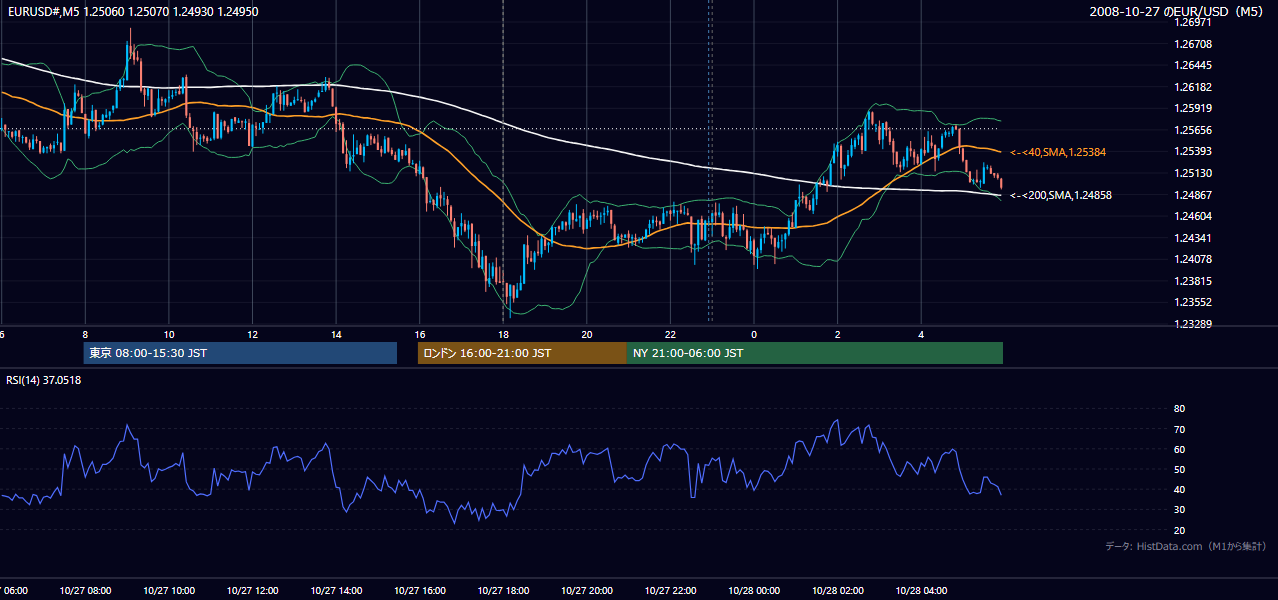Image resolution: width=1278 pixels, height=600 pixels.
Task: Click hour label 10 under the price chart
Action: pos(169,334)
